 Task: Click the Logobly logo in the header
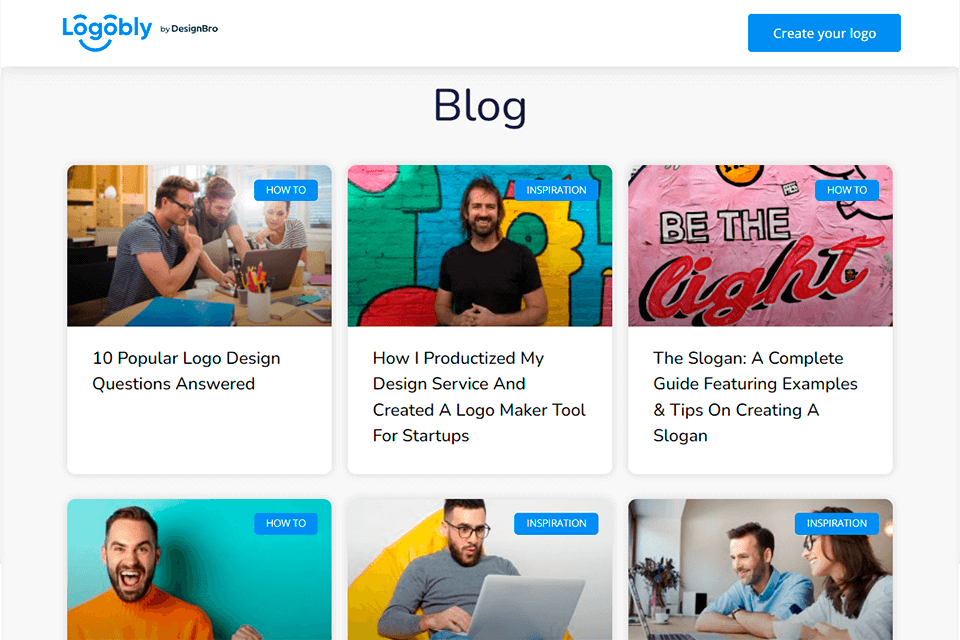(x=107, y=32)
